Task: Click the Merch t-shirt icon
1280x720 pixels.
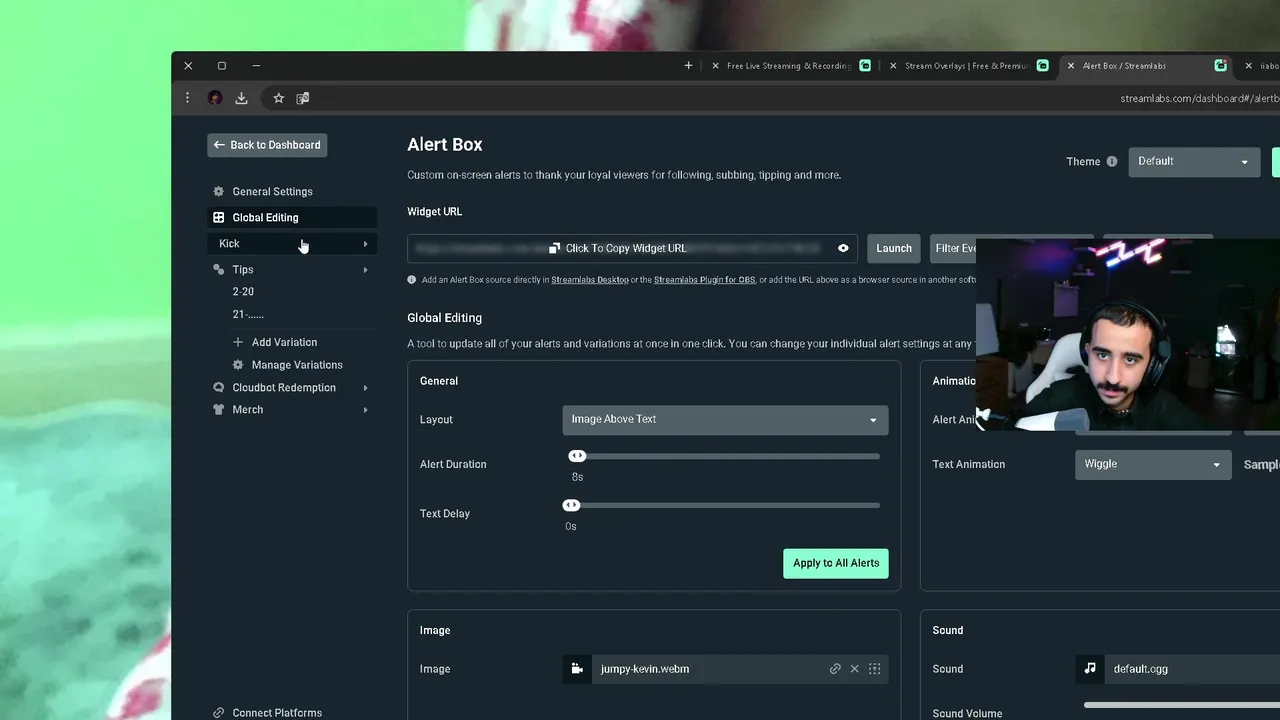Action: pyautogui.click(x=218, y=409)
